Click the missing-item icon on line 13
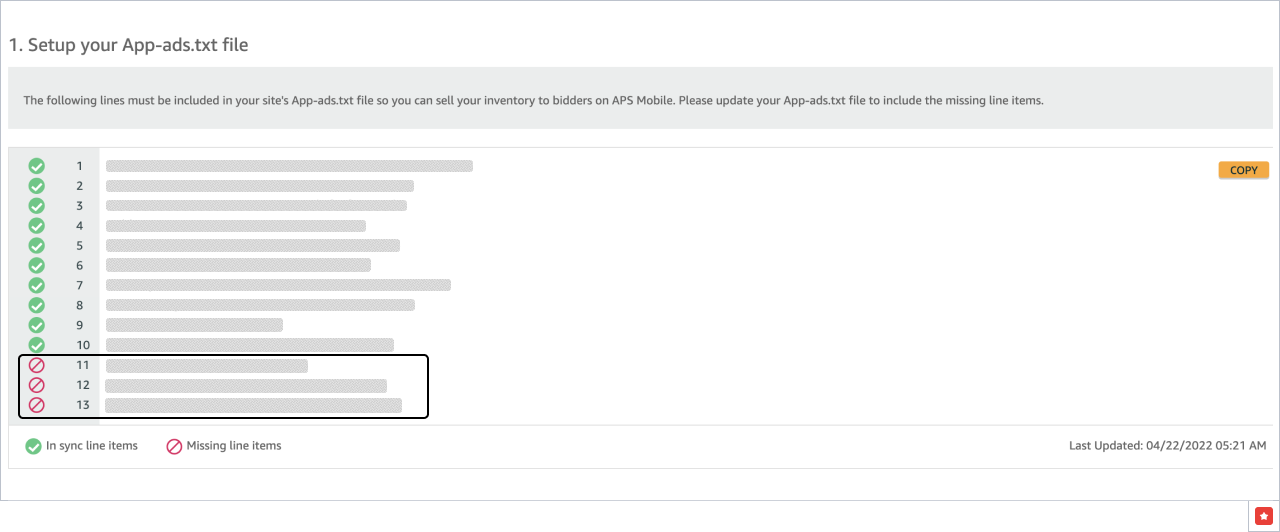The width and height of the screenshot is (1280, 532). [36, 405]
